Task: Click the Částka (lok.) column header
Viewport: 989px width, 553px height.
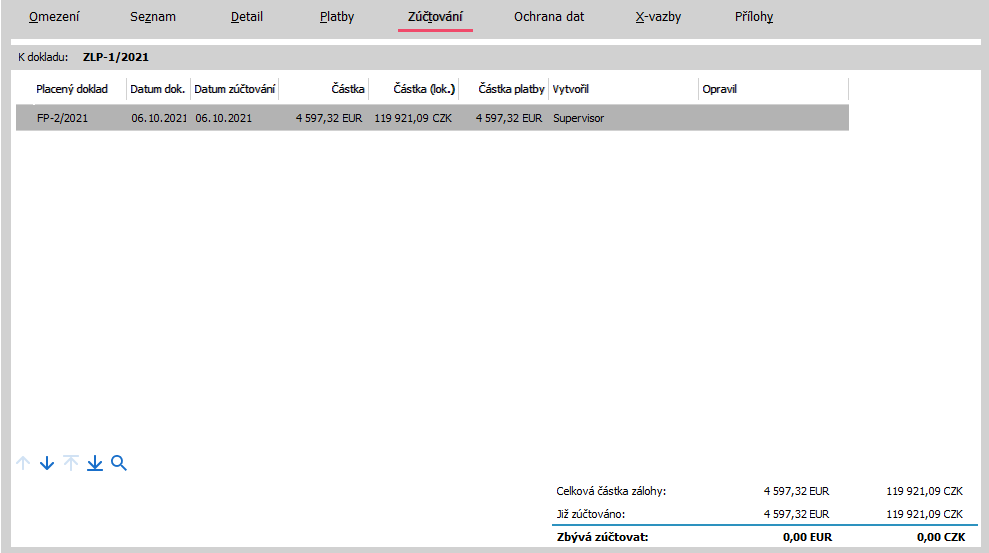Action: coord(414,89)
